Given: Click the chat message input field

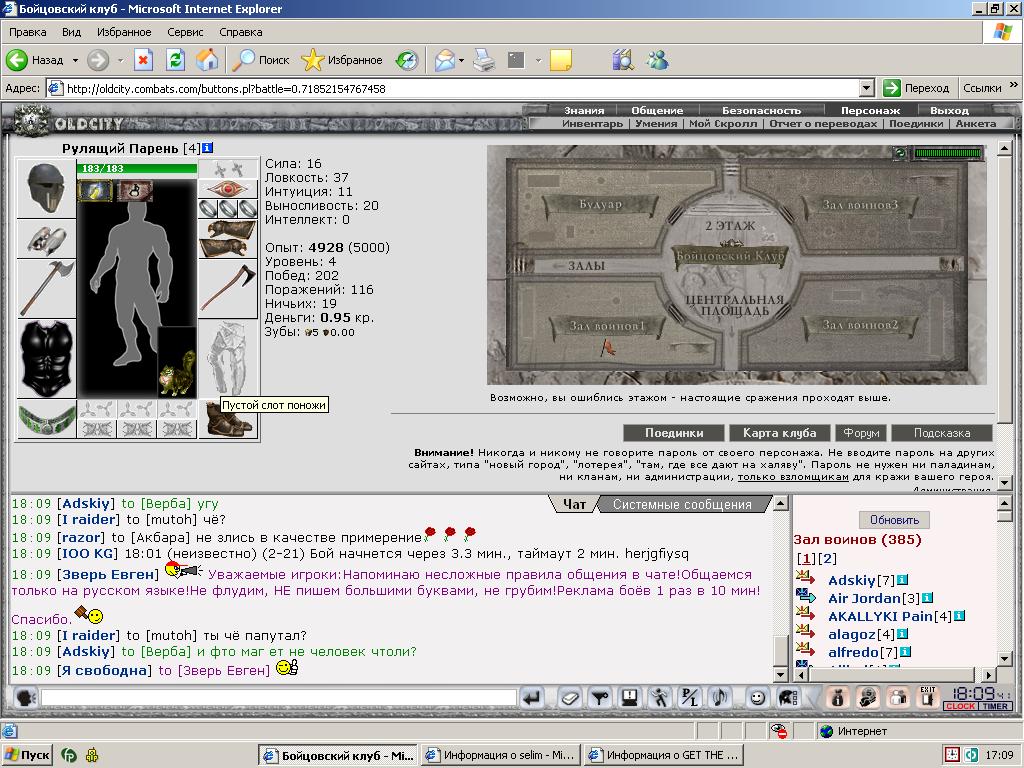Looking at the screenshot, I should [x=279, y=698].
